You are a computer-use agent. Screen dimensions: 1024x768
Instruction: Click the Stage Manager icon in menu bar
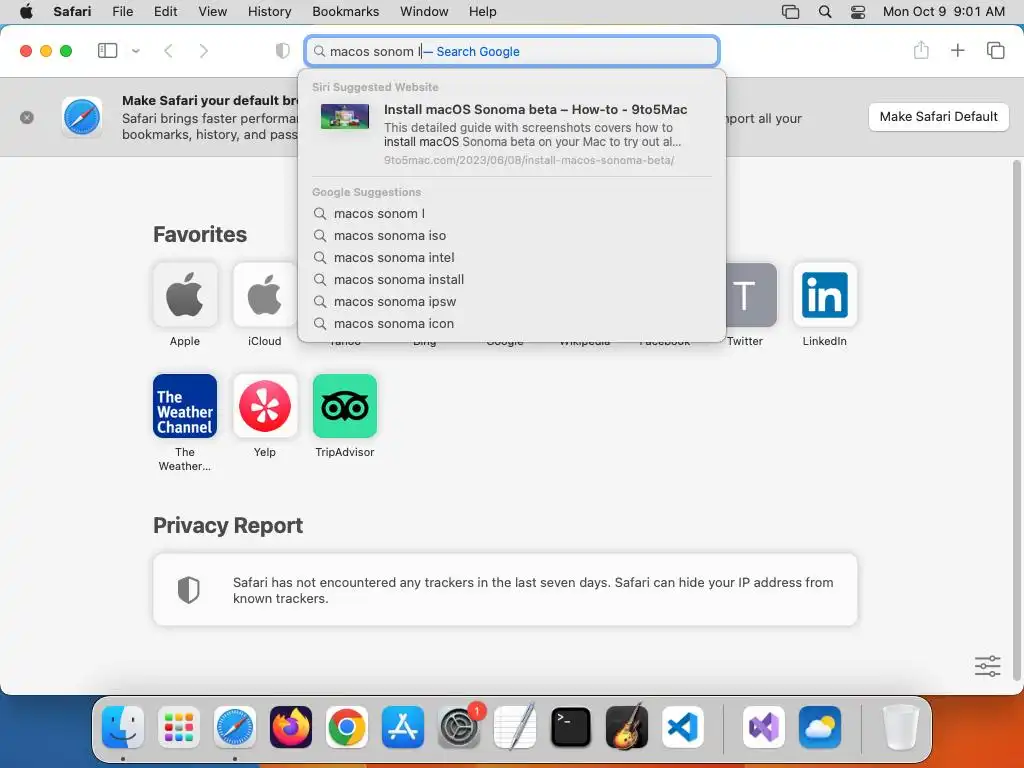tap(790, 12)
